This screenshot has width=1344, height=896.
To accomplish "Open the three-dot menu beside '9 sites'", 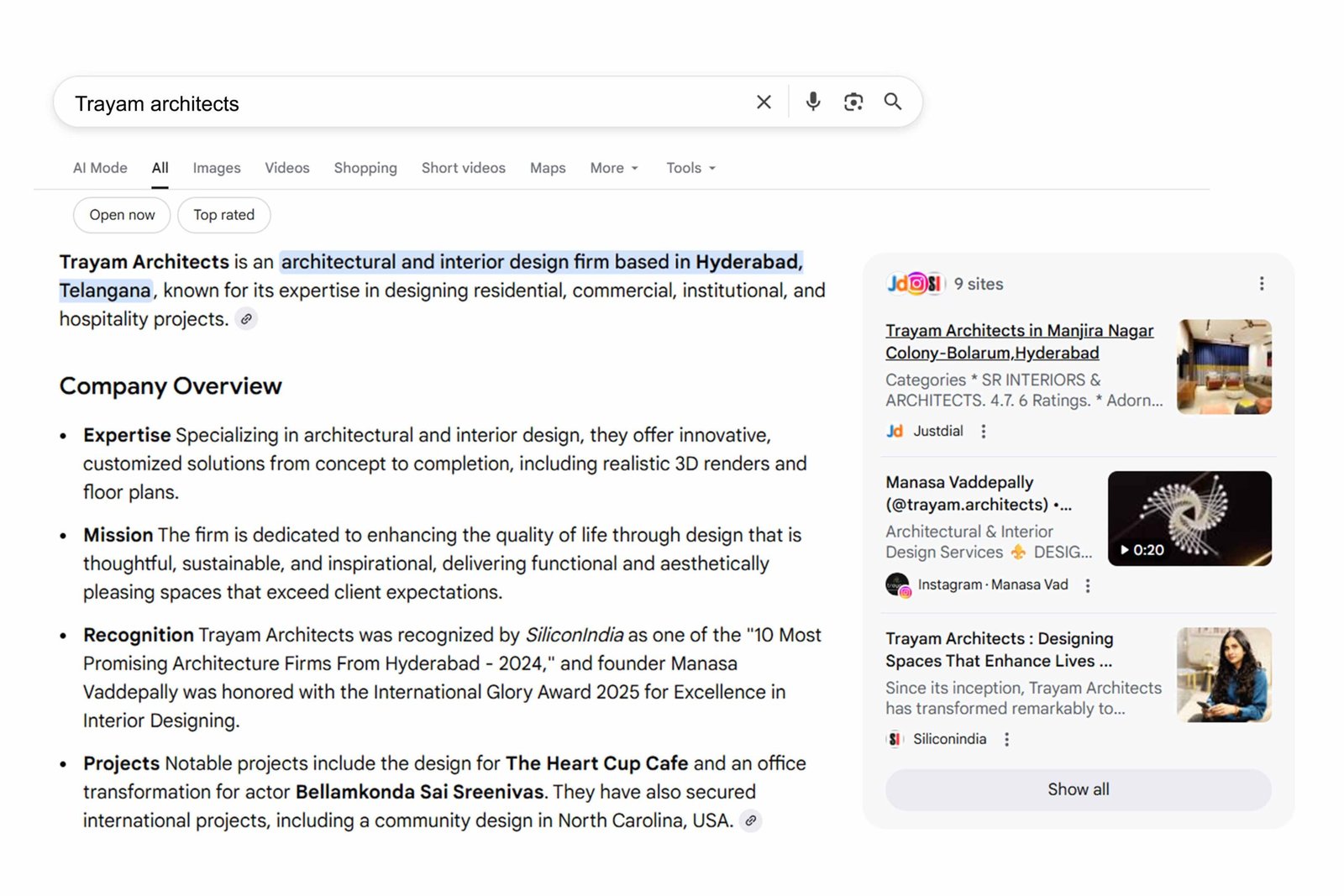I will pyautogui.click(x=1261, y=284).
